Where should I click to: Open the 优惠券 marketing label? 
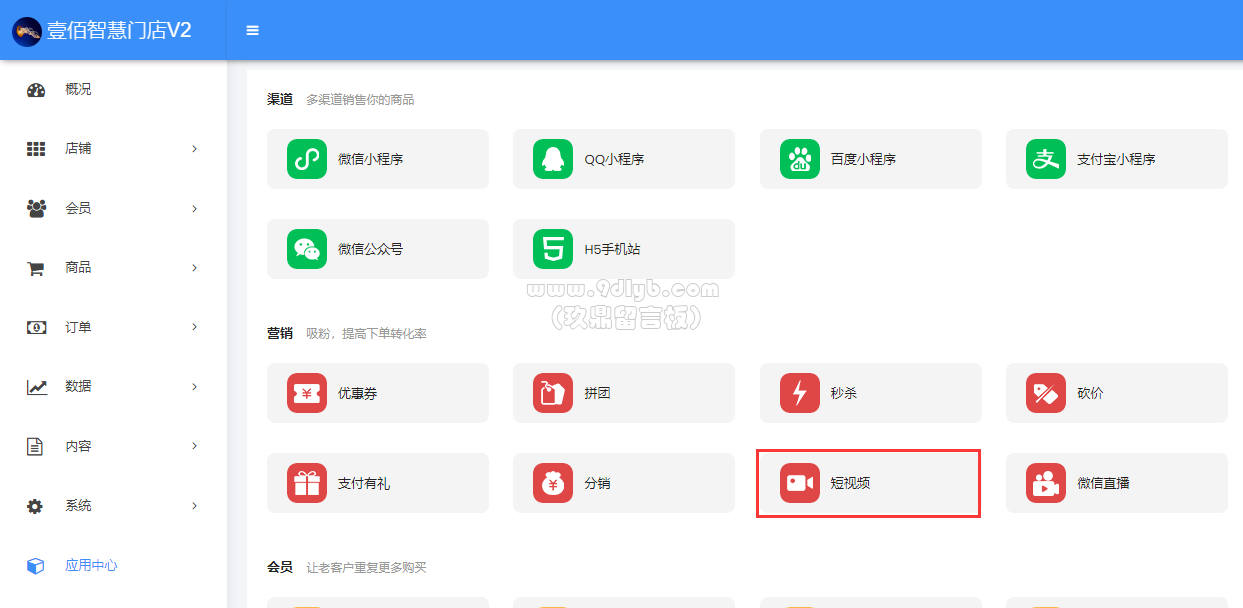click(357, 393)
